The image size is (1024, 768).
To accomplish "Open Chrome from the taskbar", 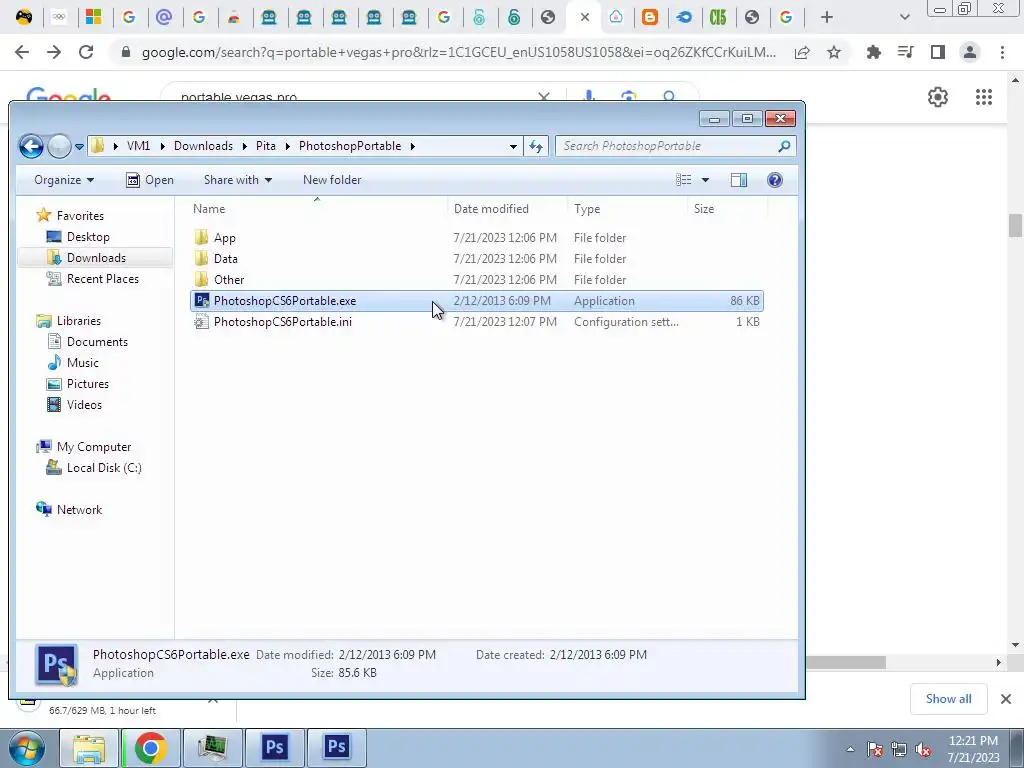I will 150,748.
